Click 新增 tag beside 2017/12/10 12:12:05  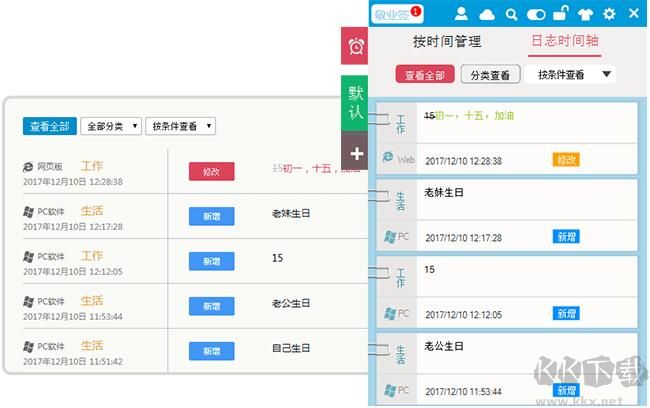[566, 313]
